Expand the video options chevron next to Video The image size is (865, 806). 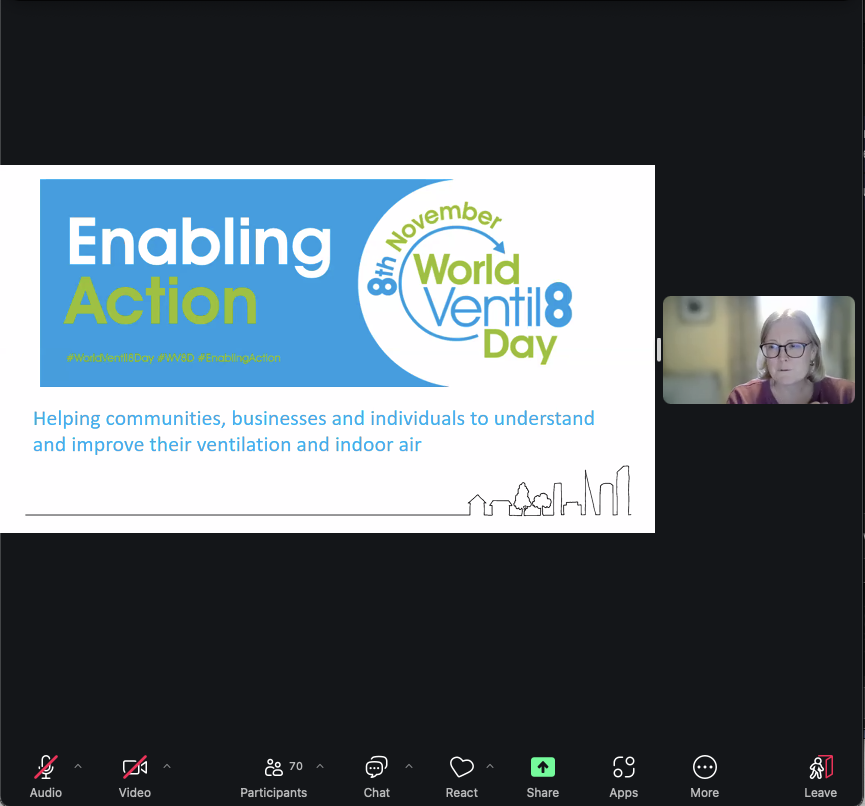[167, 766]
